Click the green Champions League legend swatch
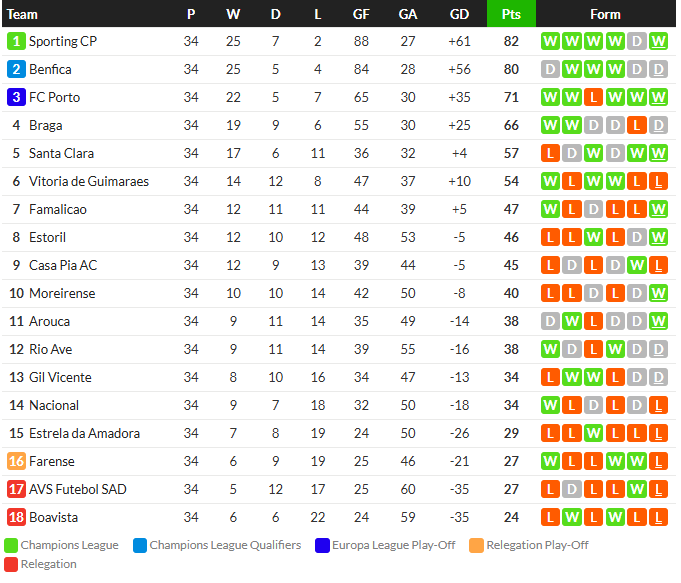Viewport: 681px width, 583px height. click(x=11, y=545)
